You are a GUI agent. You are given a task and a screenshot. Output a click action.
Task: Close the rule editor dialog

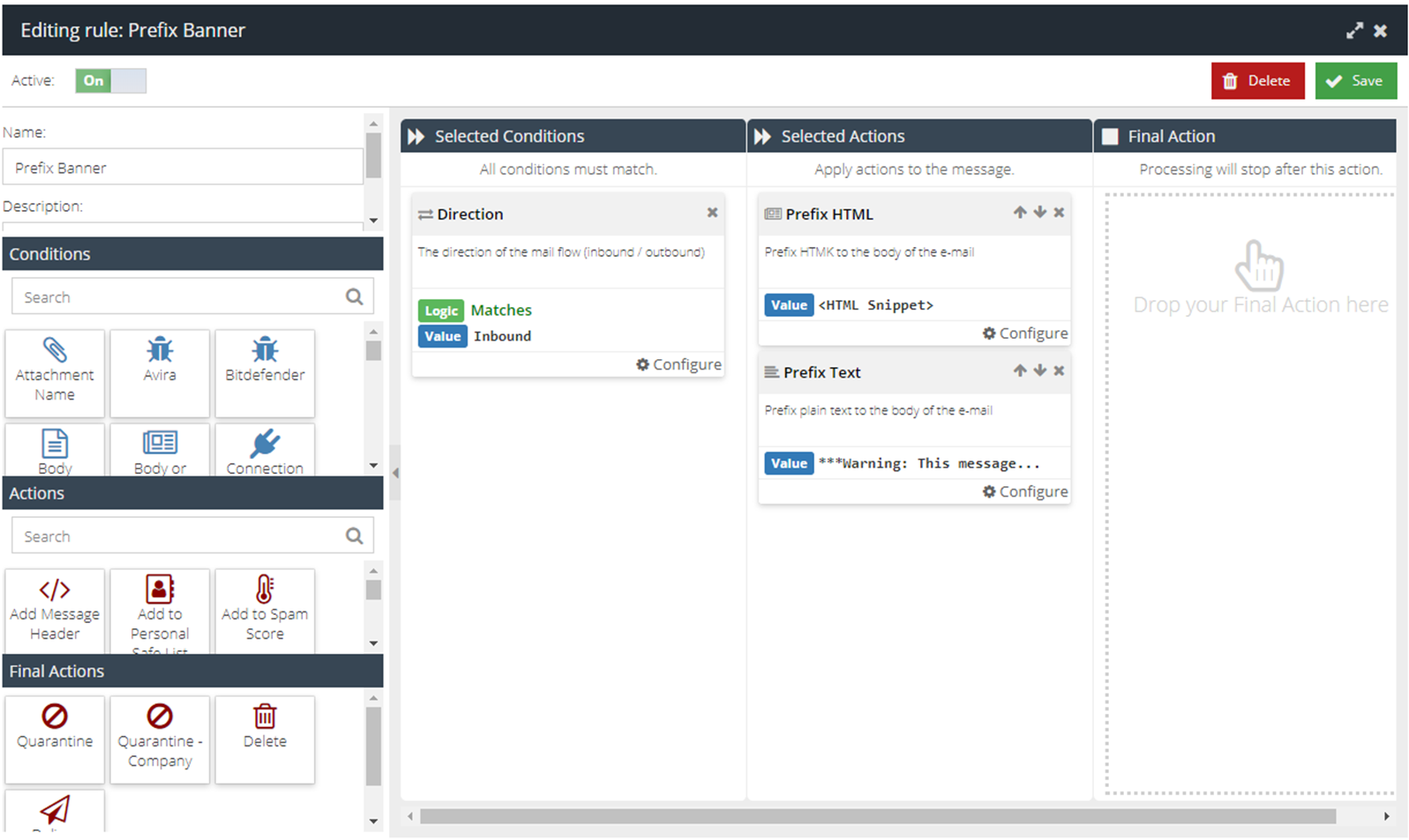1381,31
